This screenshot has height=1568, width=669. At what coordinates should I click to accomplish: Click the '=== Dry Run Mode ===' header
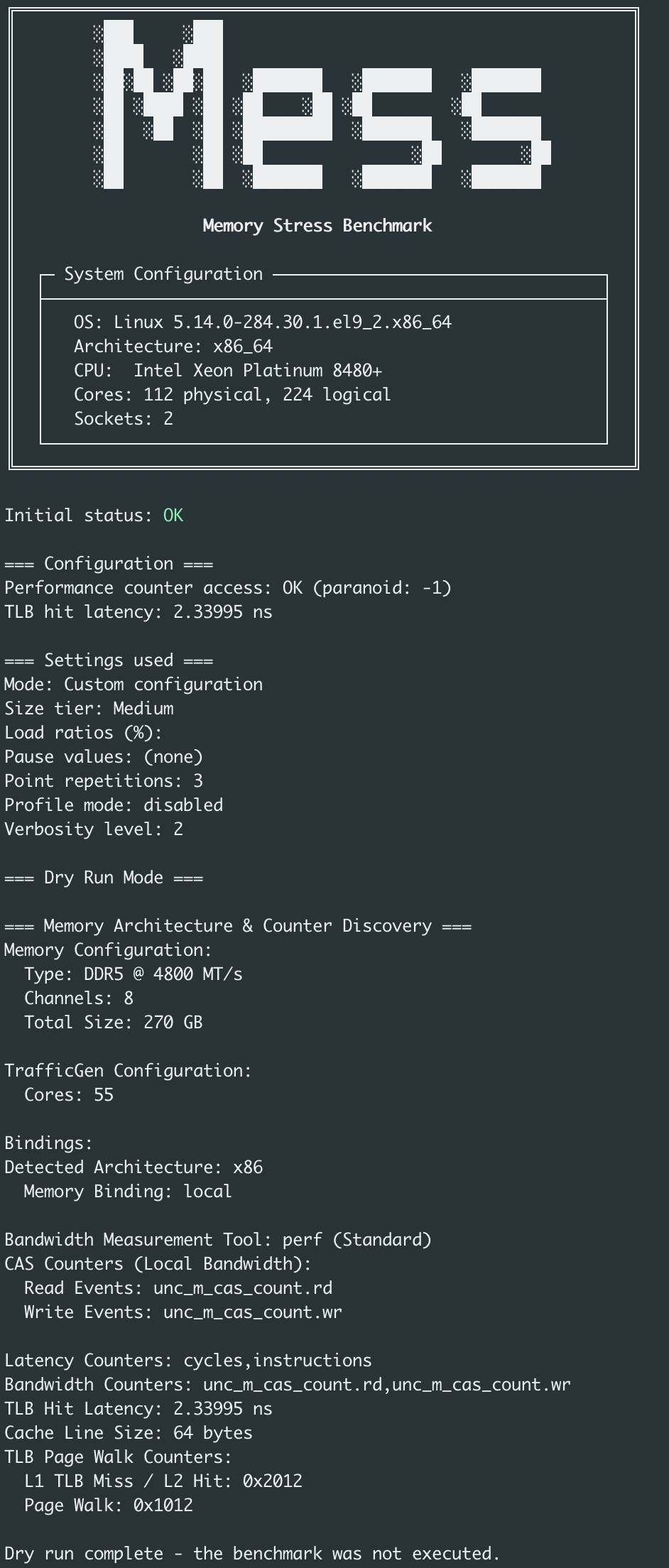point(104,878)
